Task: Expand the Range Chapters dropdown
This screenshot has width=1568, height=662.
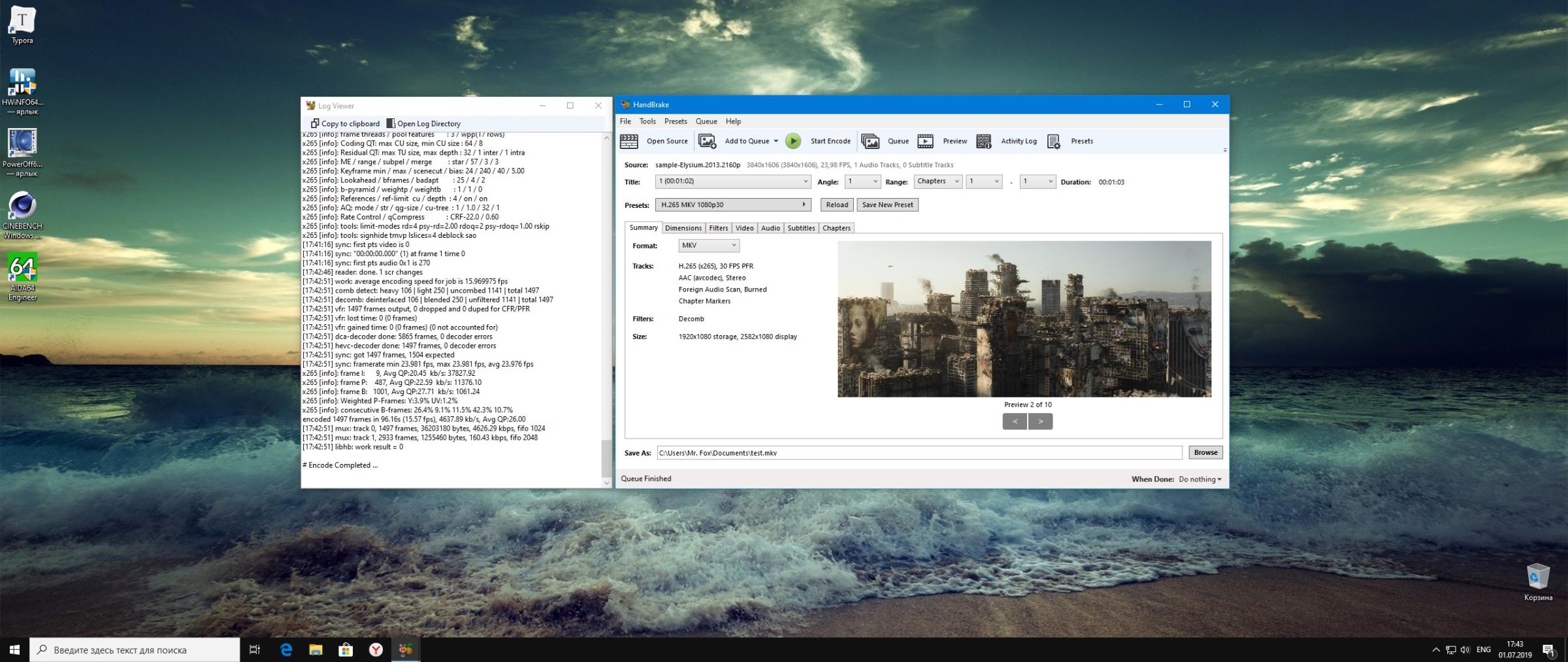Action: point(938,182)
